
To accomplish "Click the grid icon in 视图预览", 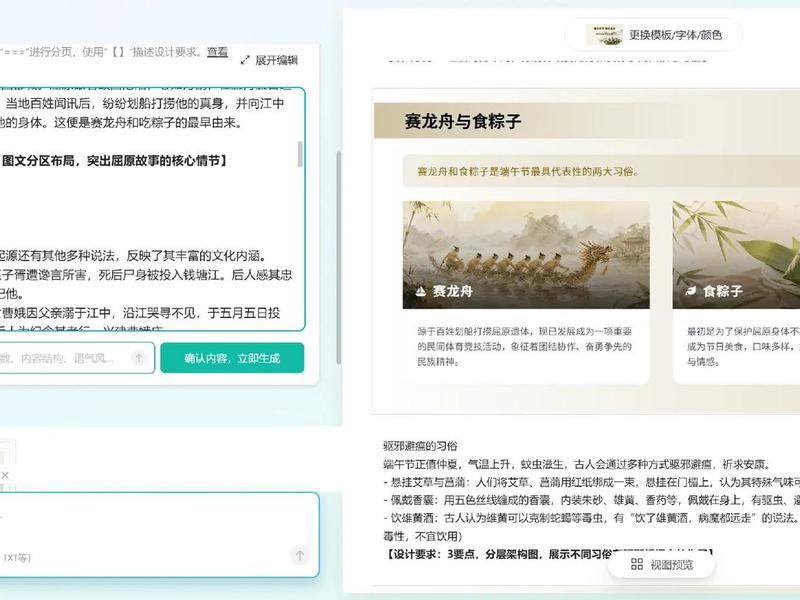I will (x=637, y=564).
